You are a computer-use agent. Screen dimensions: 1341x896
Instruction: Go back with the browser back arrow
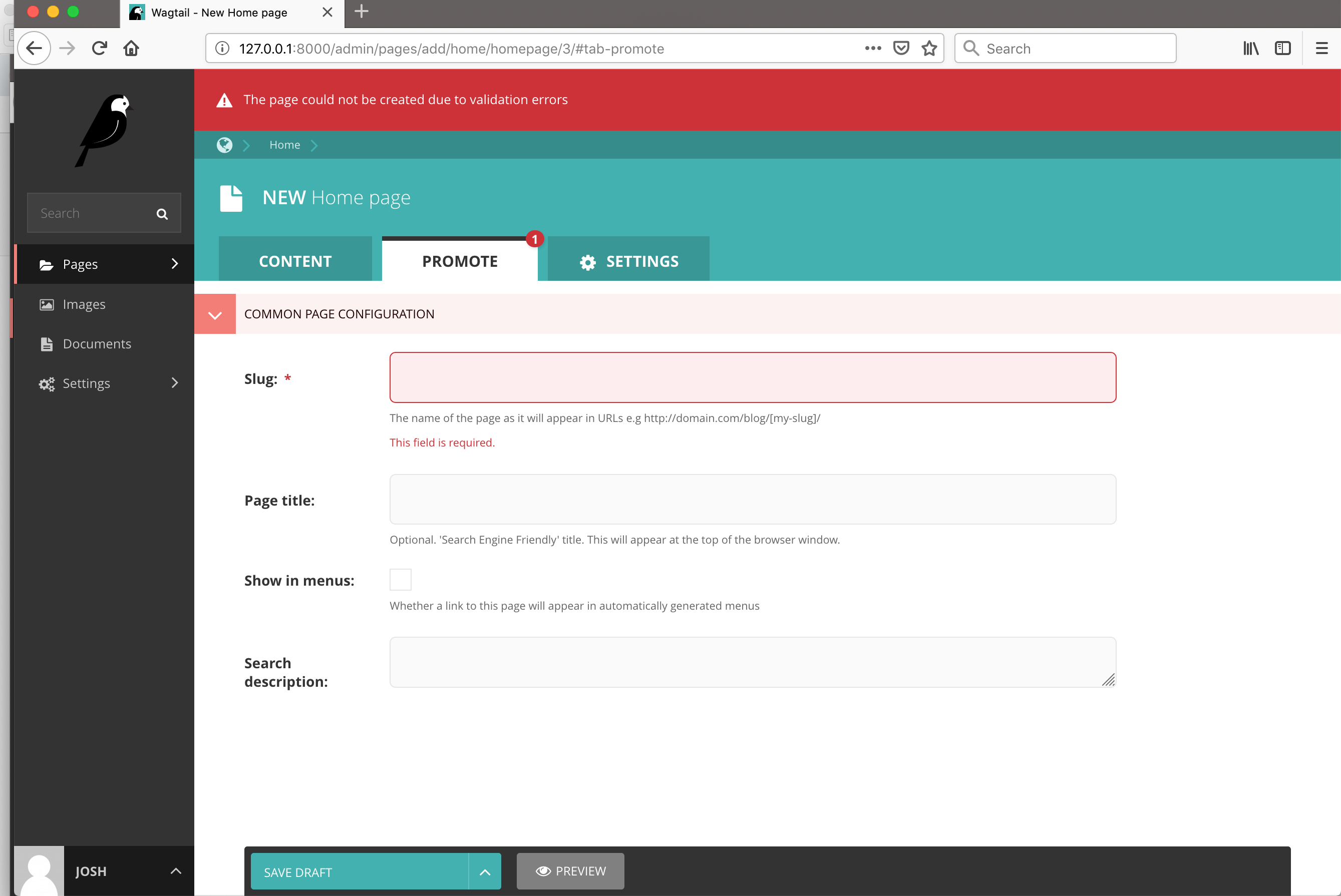point(34,48)
